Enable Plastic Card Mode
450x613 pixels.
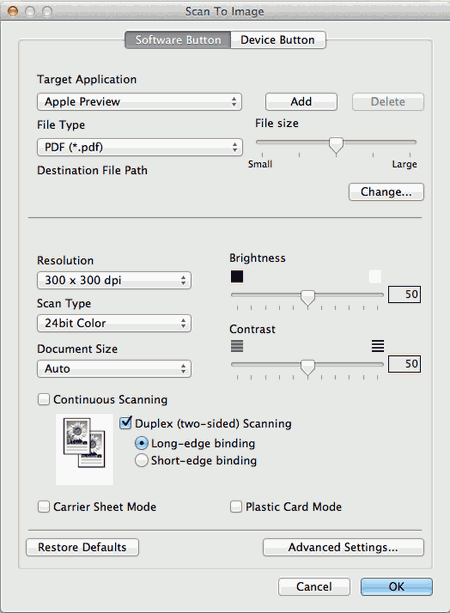[236, 507]
